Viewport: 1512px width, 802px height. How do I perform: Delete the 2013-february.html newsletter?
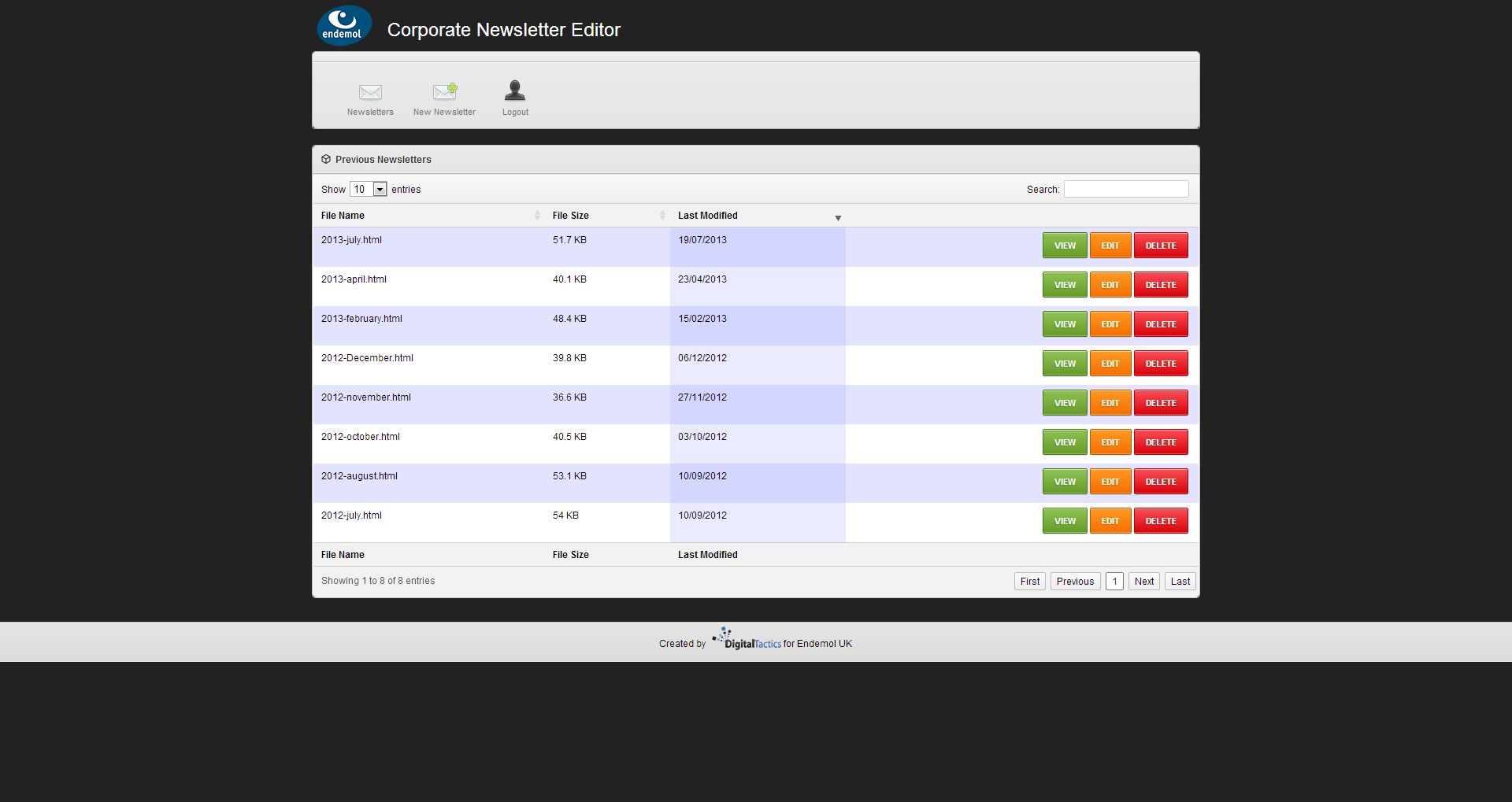click(1160, 324)
